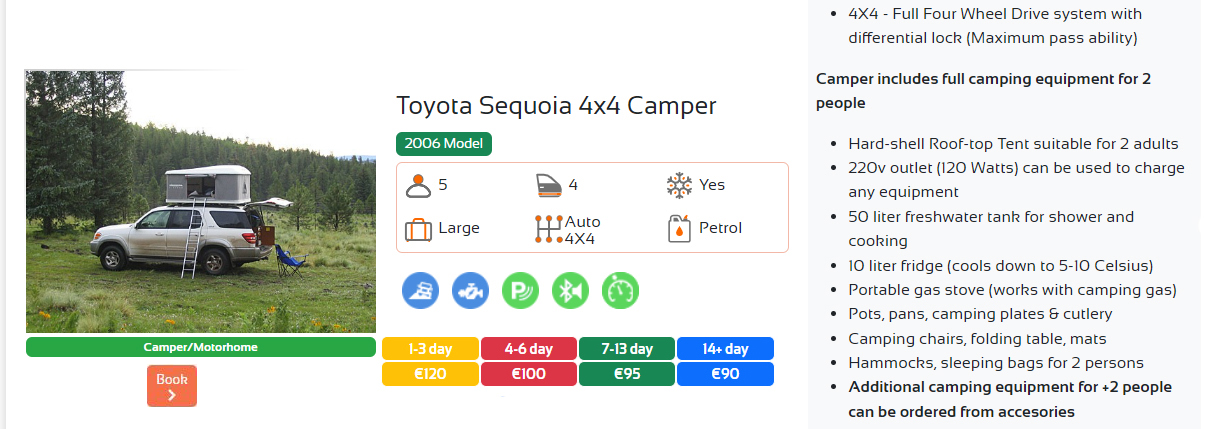The height and width of the screenshot is (429, 1216).
Task: Click the green parking sensor icon
Action: coord(520,291)
